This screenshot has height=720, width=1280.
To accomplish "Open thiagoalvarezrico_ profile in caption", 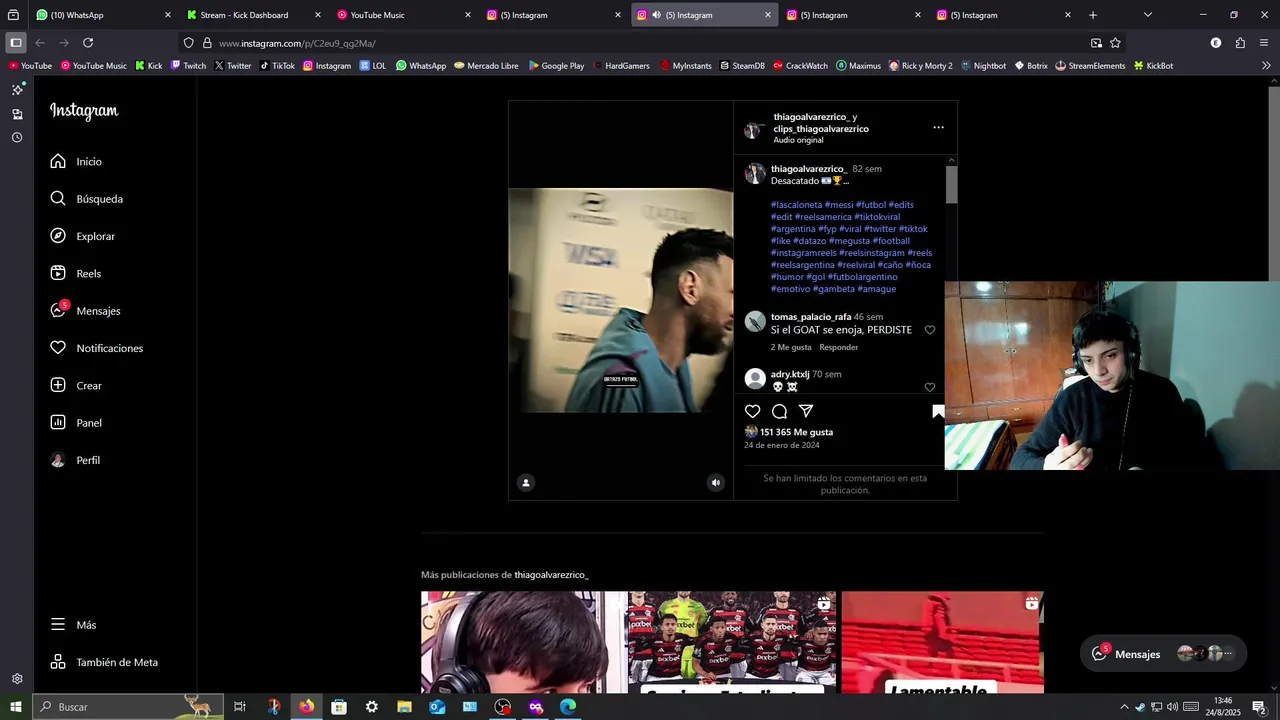I will click(x=809, y=169).
